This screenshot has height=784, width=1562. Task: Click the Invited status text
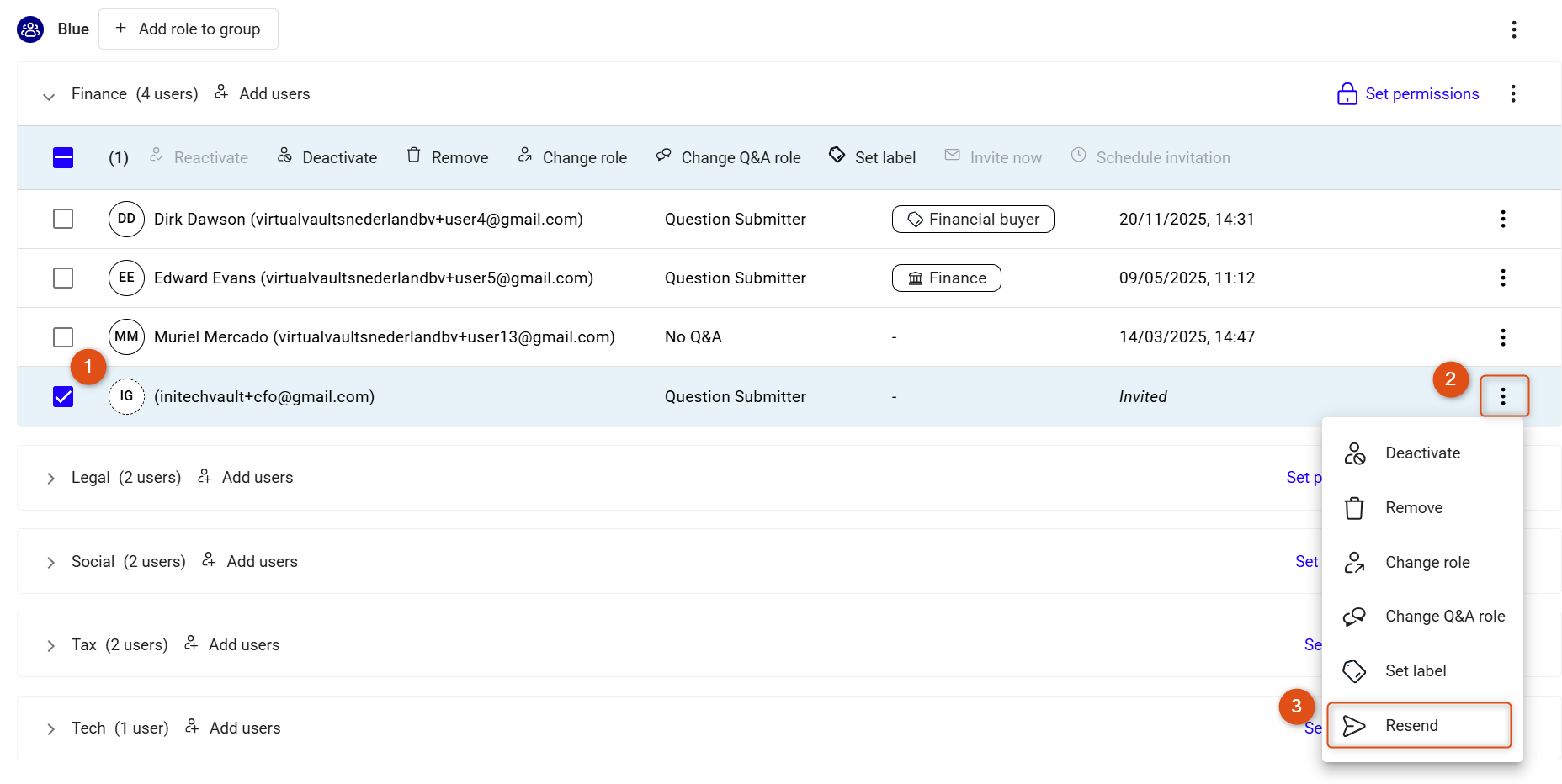(1143, 396)
